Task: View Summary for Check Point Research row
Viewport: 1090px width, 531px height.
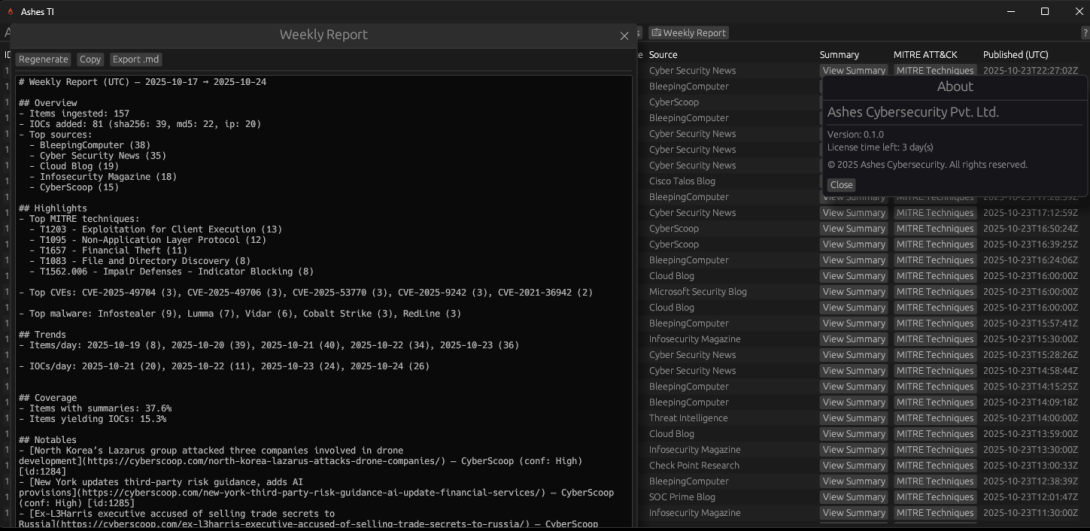Action: coord(853,466)
